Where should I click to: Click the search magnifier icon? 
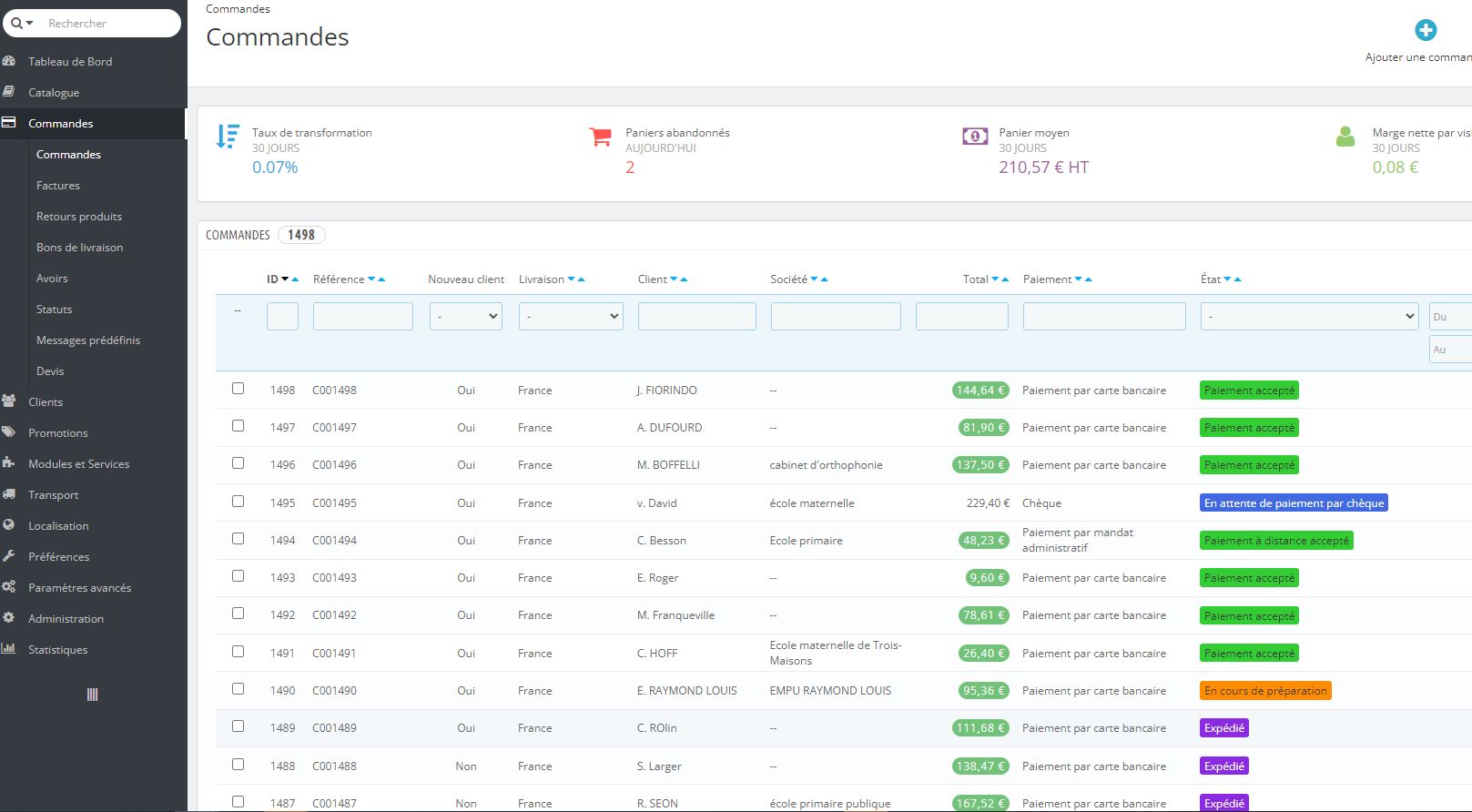(x=17, y=24)
